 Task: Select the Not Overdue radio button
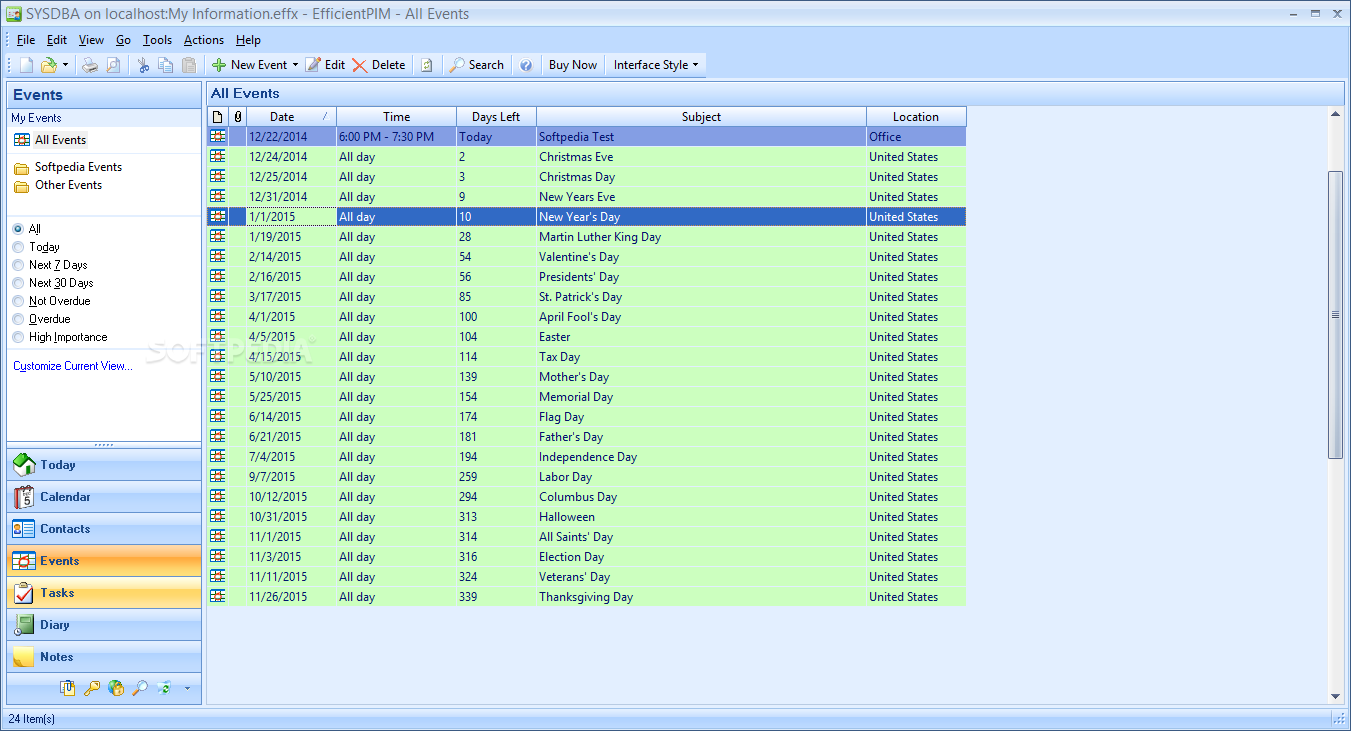coord(18,301)
